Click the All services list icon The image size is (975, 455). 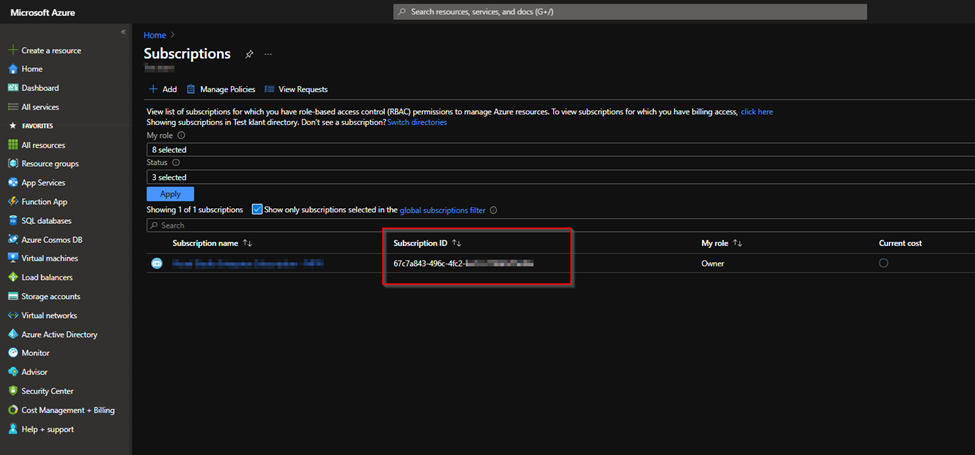coord(12,107)
